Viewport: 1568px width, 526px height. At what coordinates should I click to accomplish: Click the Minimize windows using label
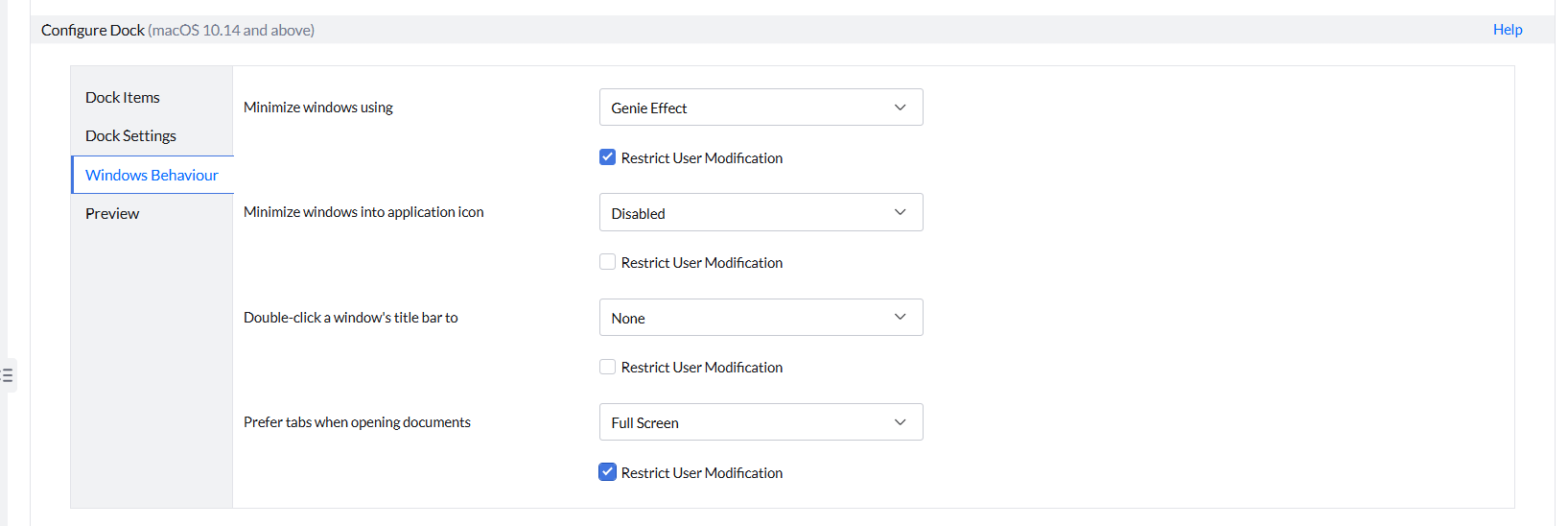tap(318, 108)
